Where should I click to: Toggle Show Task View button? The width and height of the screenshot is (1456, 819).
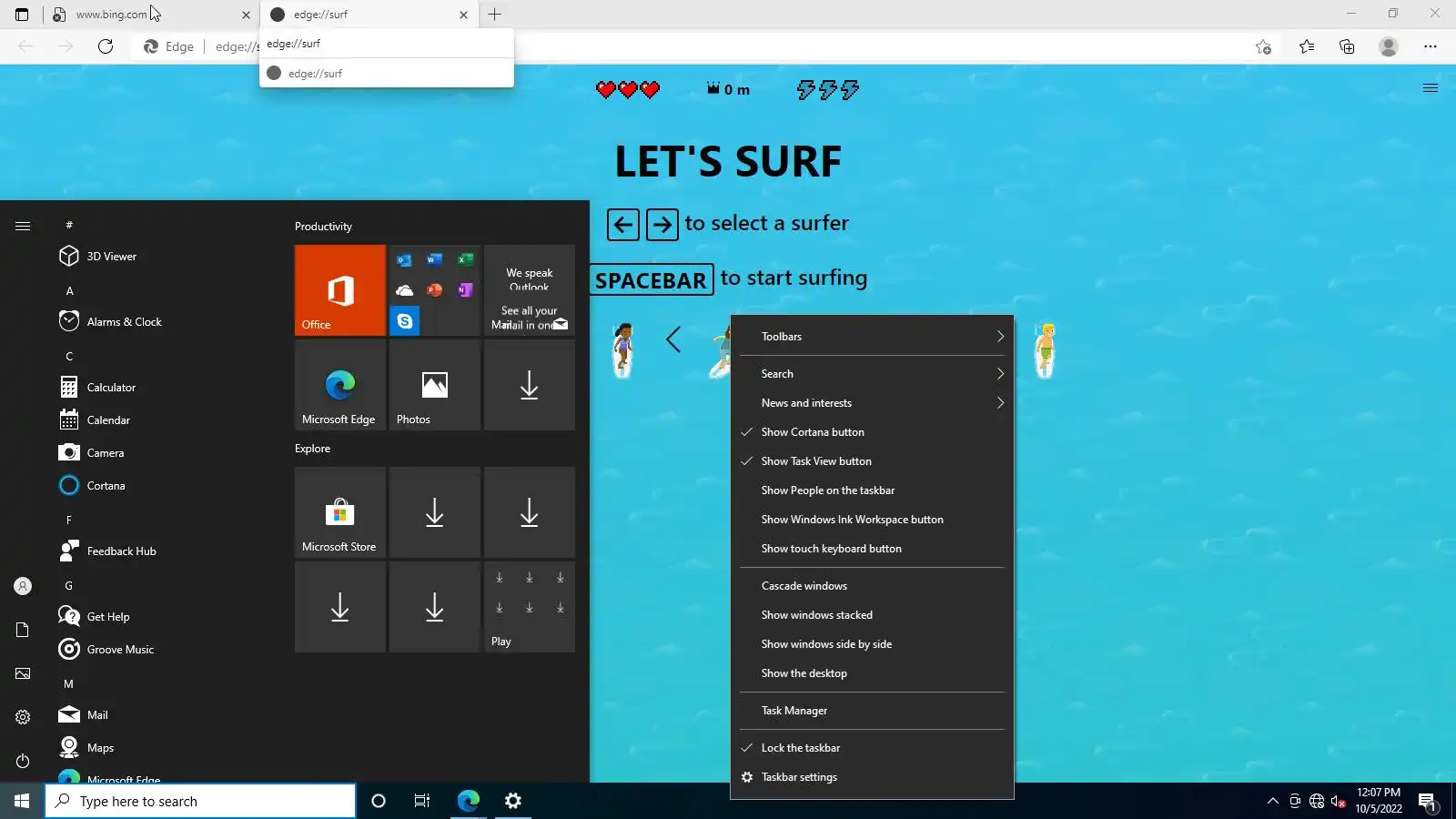pos(872,461)
